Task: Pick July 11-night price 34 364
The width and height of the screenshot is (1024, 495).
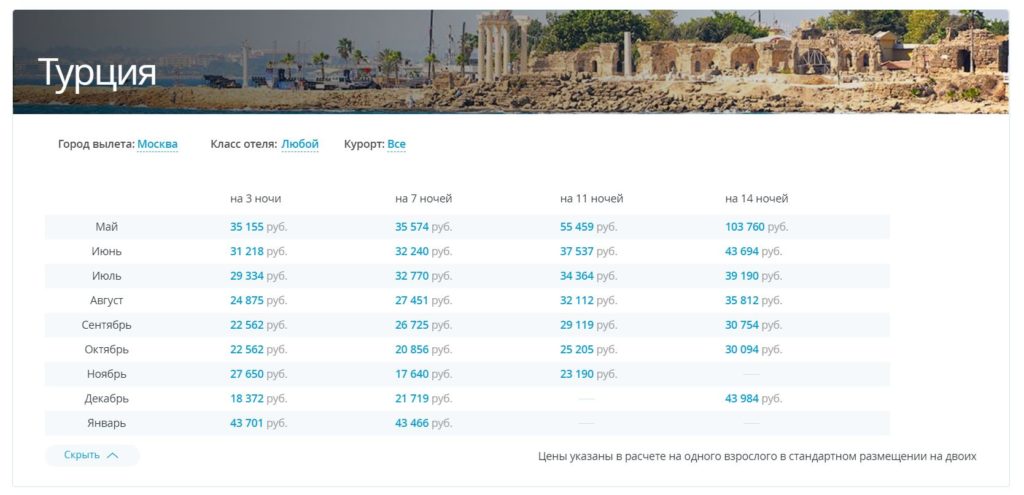Action: click(x=577, y=276)
